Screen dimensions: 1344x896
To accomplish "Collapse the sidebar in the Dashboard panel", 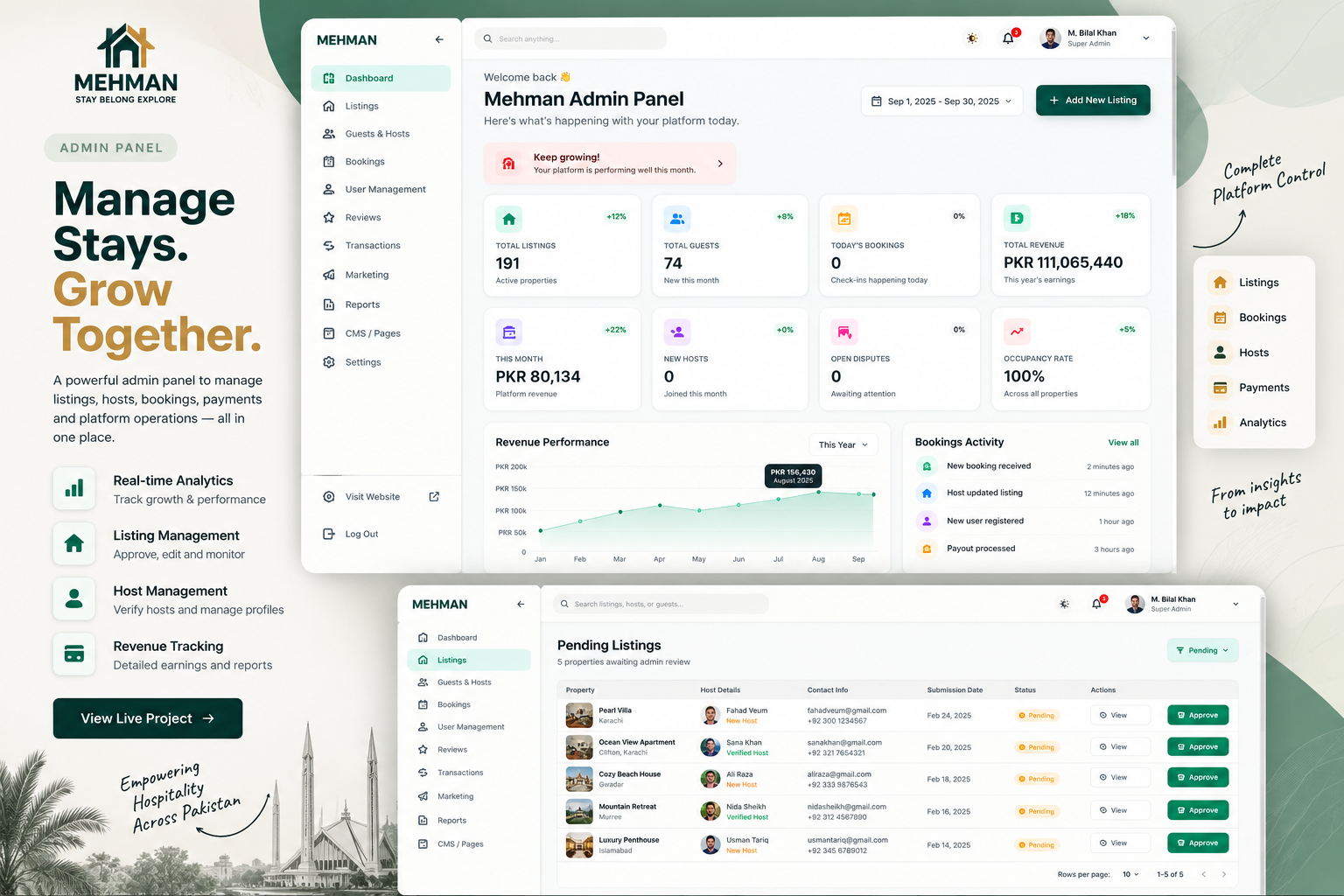I will [x=439, y=39].
